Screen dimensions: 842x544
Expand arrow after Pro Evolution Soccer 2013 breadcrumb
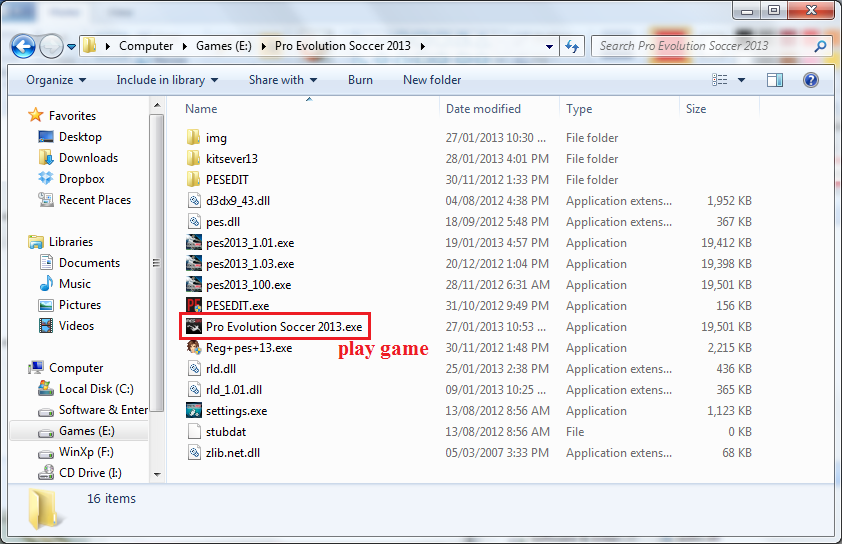pyautogui.click(x=423, y=47)
